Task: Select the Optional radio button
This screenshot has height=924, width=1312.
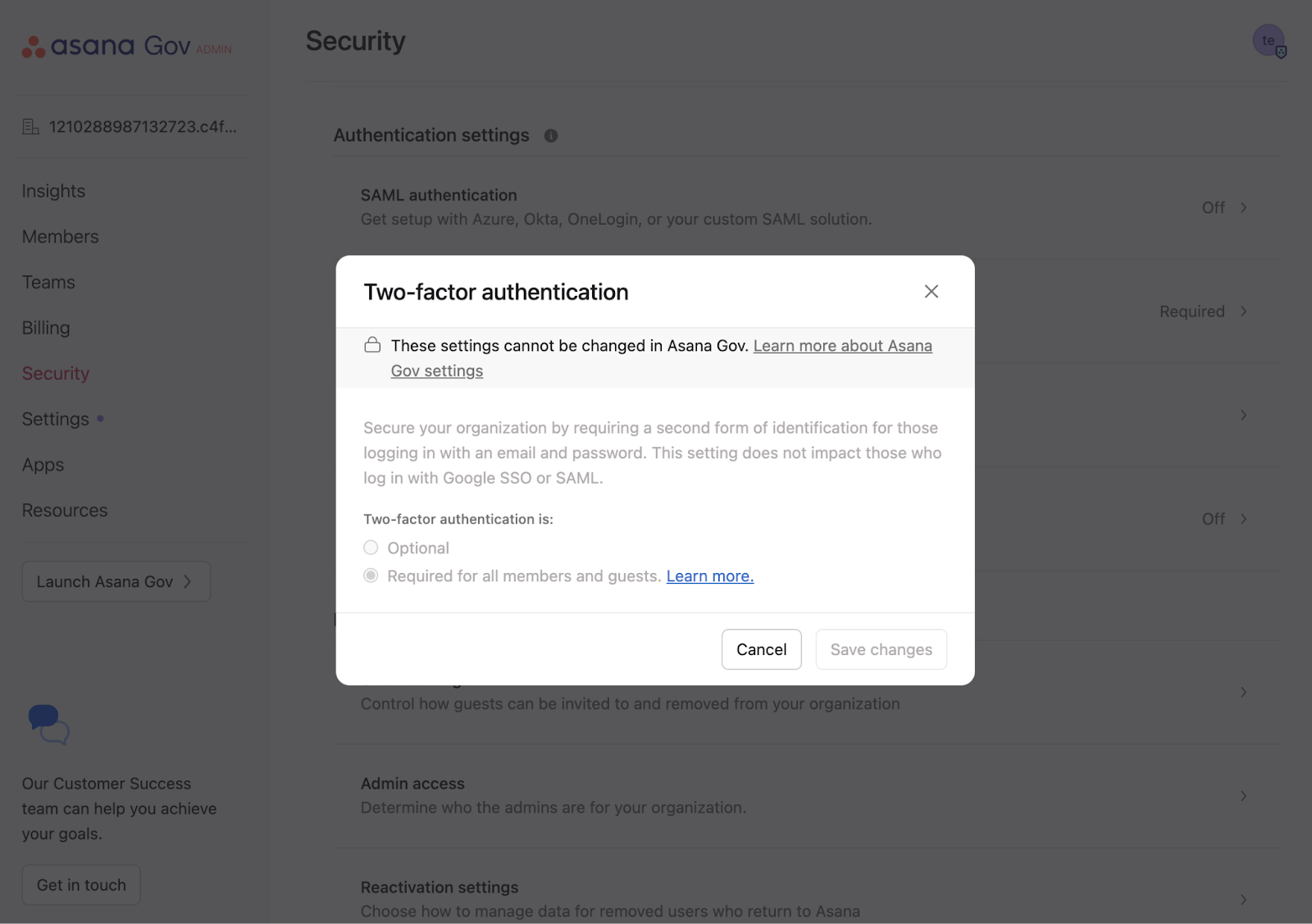Action: (371, 548)
